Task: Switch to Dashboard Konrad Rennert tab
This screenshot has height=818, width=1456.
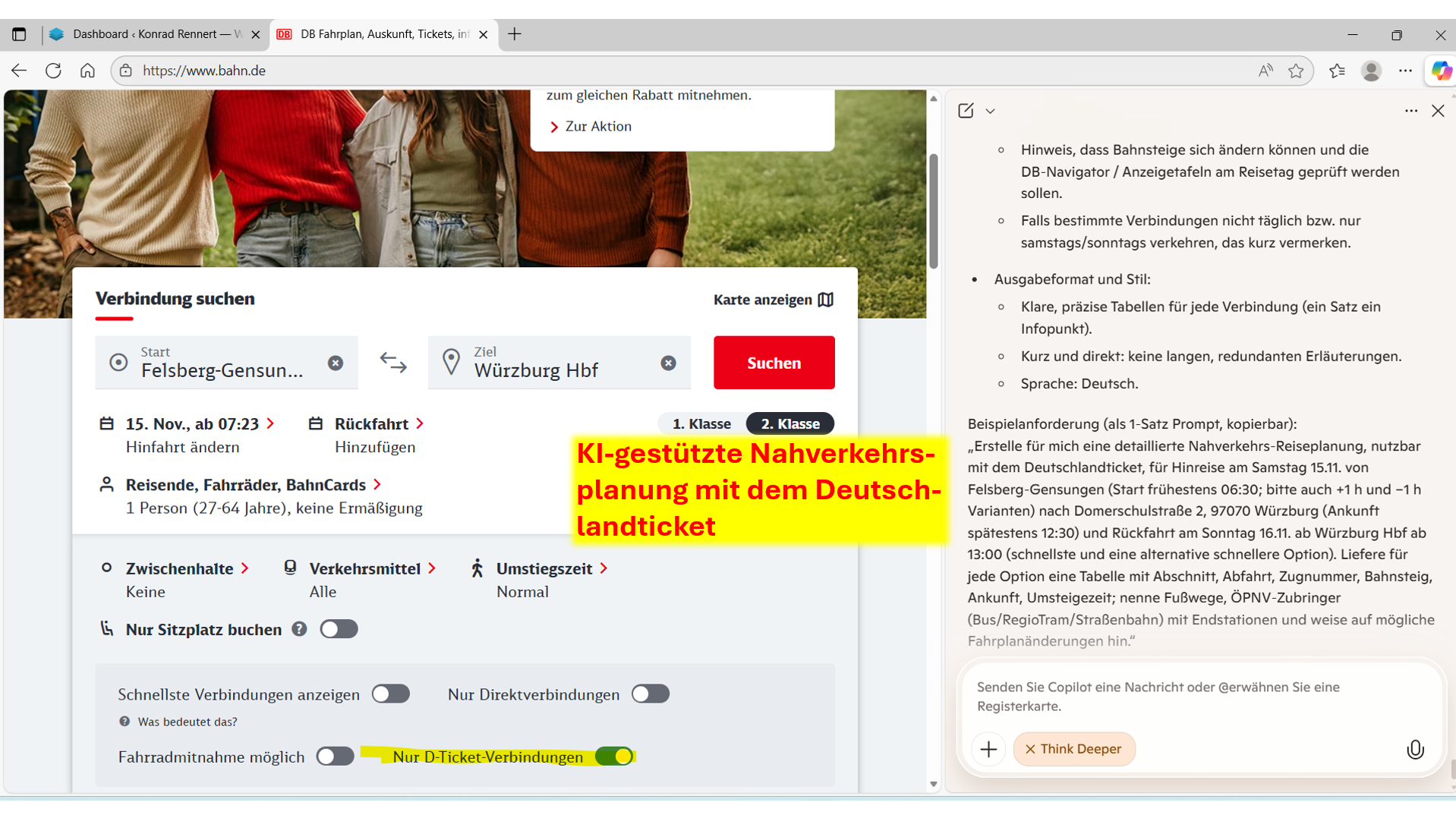Action: (x=152, y=34)
